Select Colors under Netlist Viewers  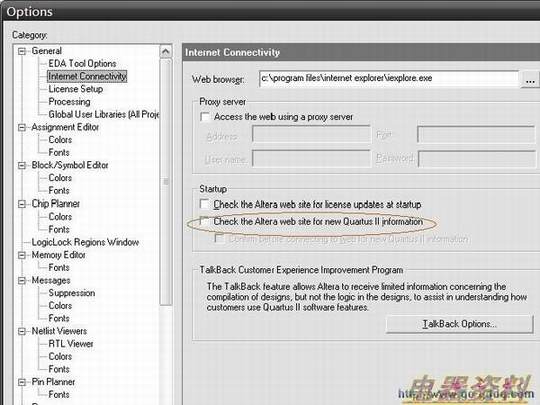tap(60, 357)
